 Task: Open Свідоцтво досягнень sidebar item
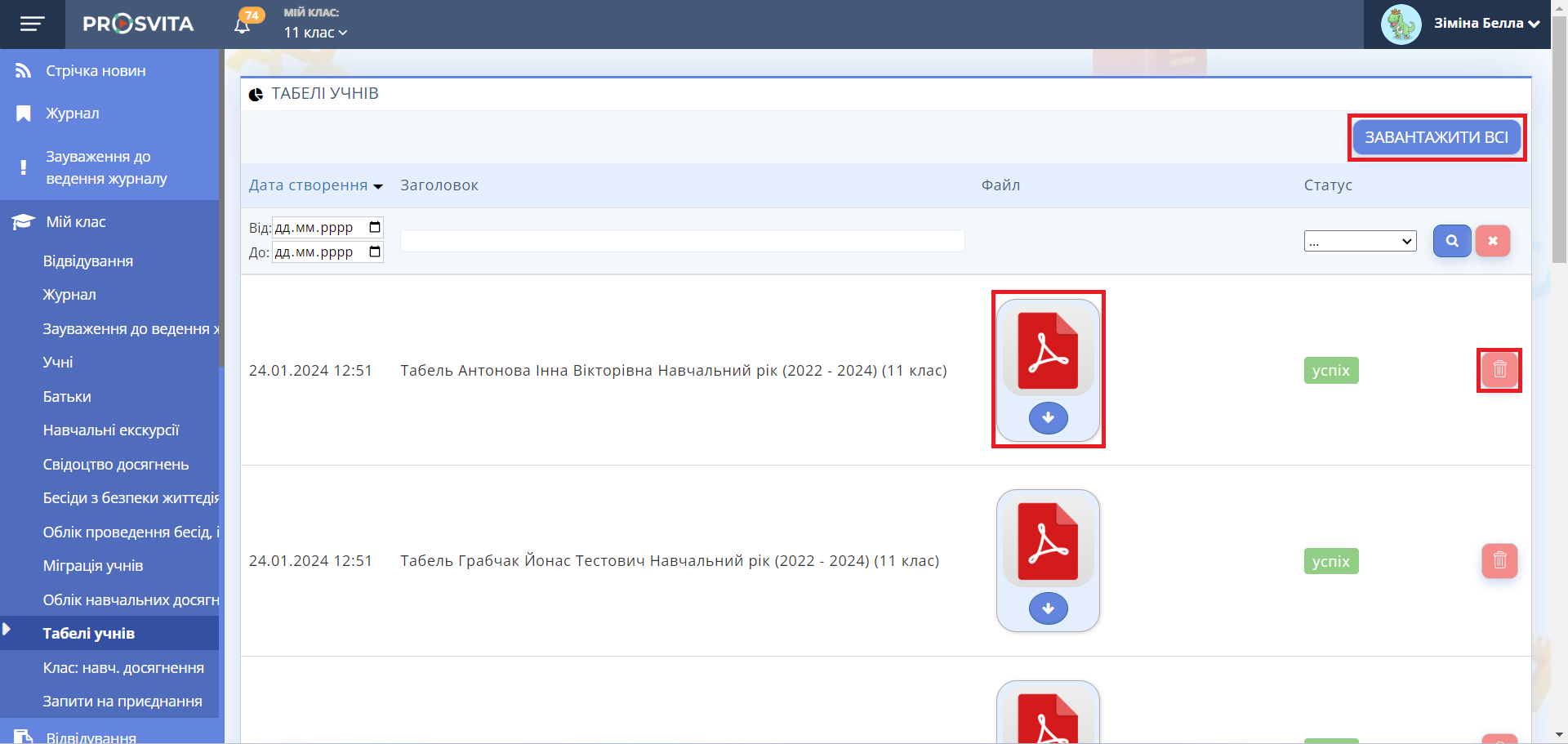pyautogui.click(x=115, y=465)
